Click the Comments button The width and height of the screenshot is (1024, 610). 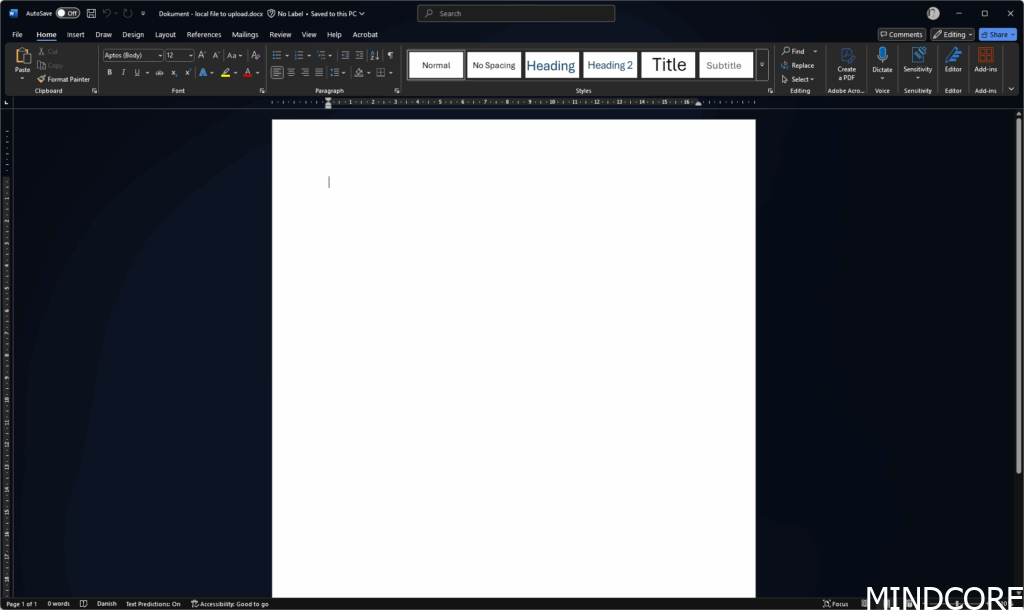901,34
